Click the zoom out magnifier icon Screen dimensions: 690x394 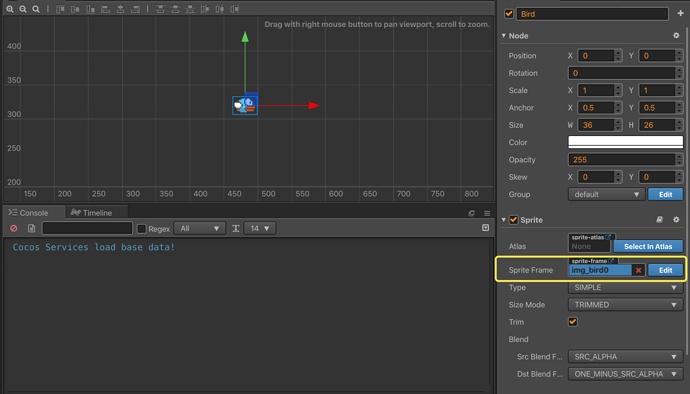click(23, 9)
